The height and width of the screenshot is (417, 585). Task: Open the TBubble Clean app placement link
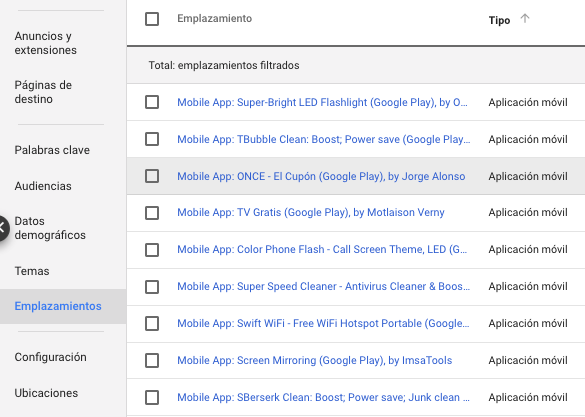tap(323, 139)
